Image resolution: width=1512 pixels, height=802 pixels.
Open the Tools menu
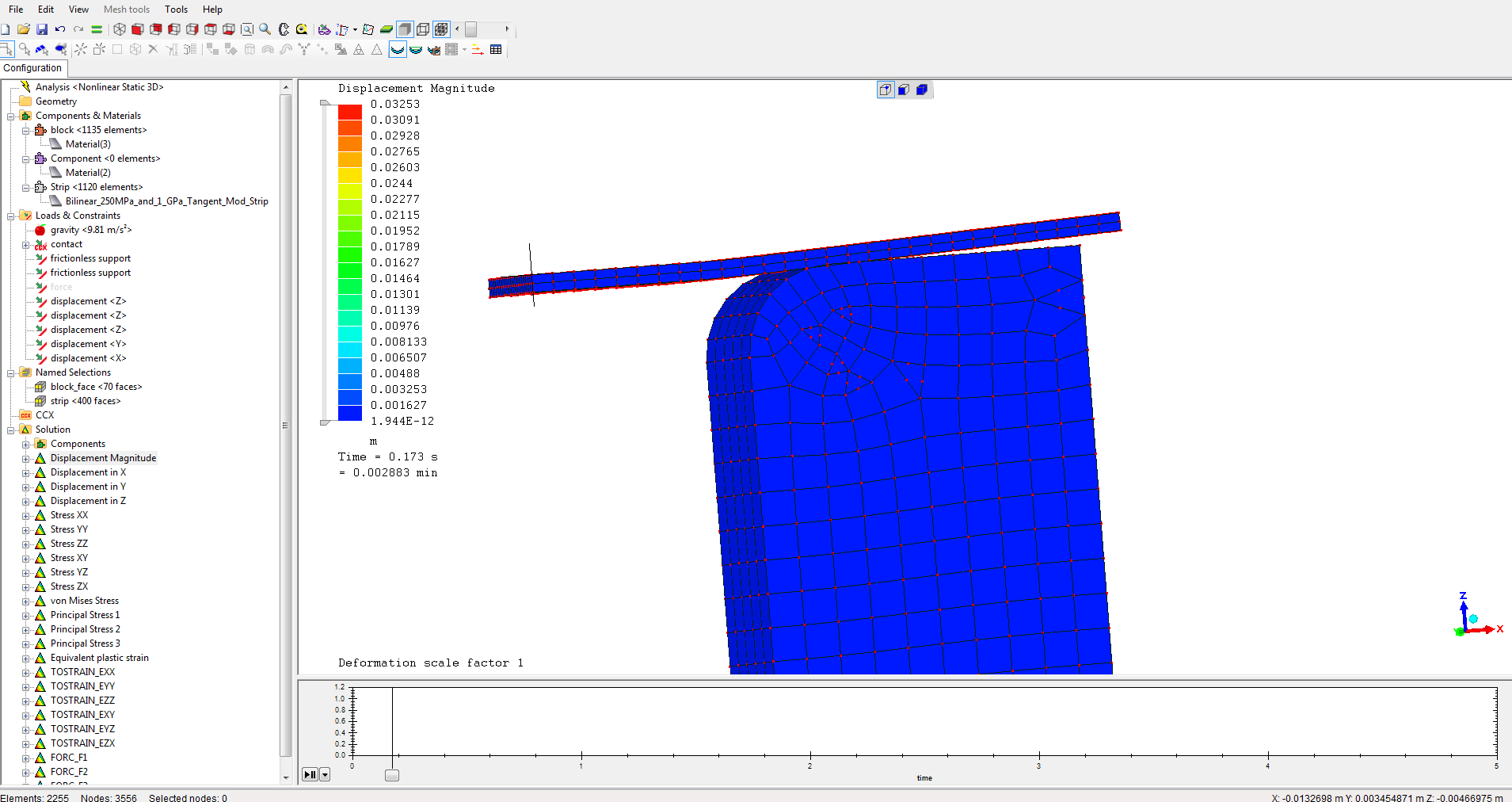point(176,10)
